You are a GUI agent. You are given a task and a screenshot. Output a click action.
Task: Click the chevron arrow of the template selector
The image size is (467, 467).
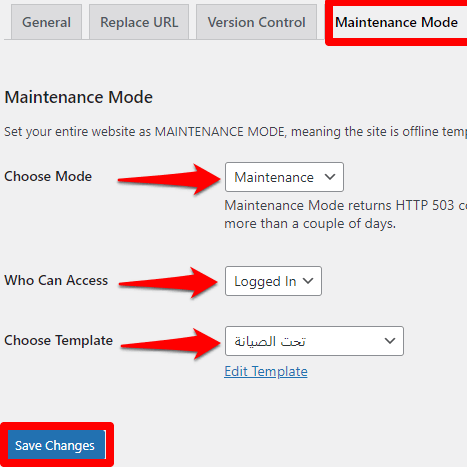[x=390, y=341]
